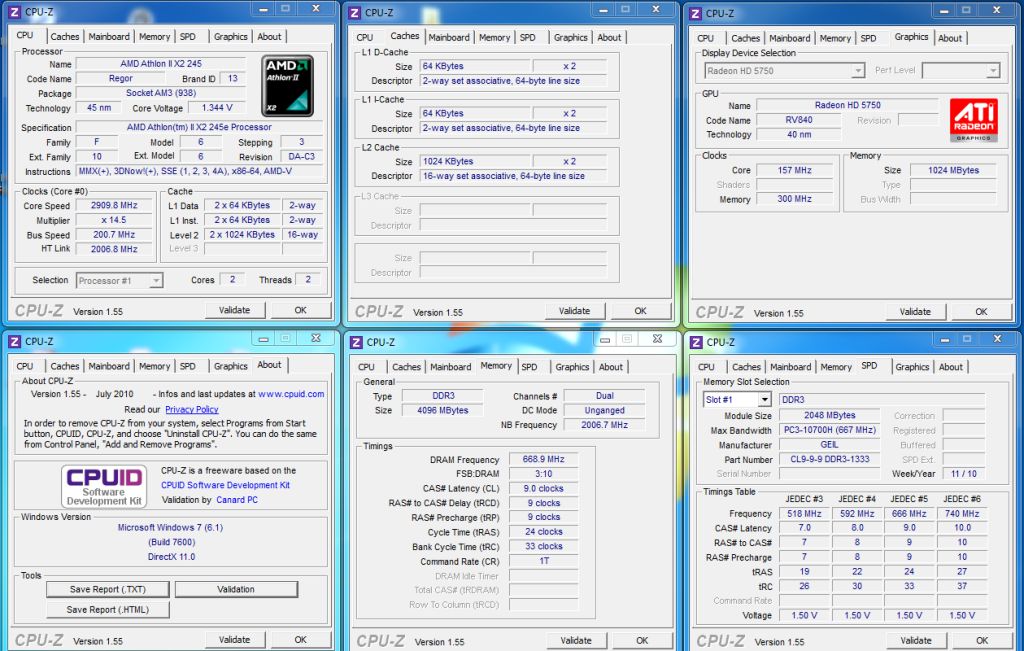The width and height of the screenshot is (1024, 651).
Task: Switch to CPU tab in the Memory window
Action: (x=366, y=367)
